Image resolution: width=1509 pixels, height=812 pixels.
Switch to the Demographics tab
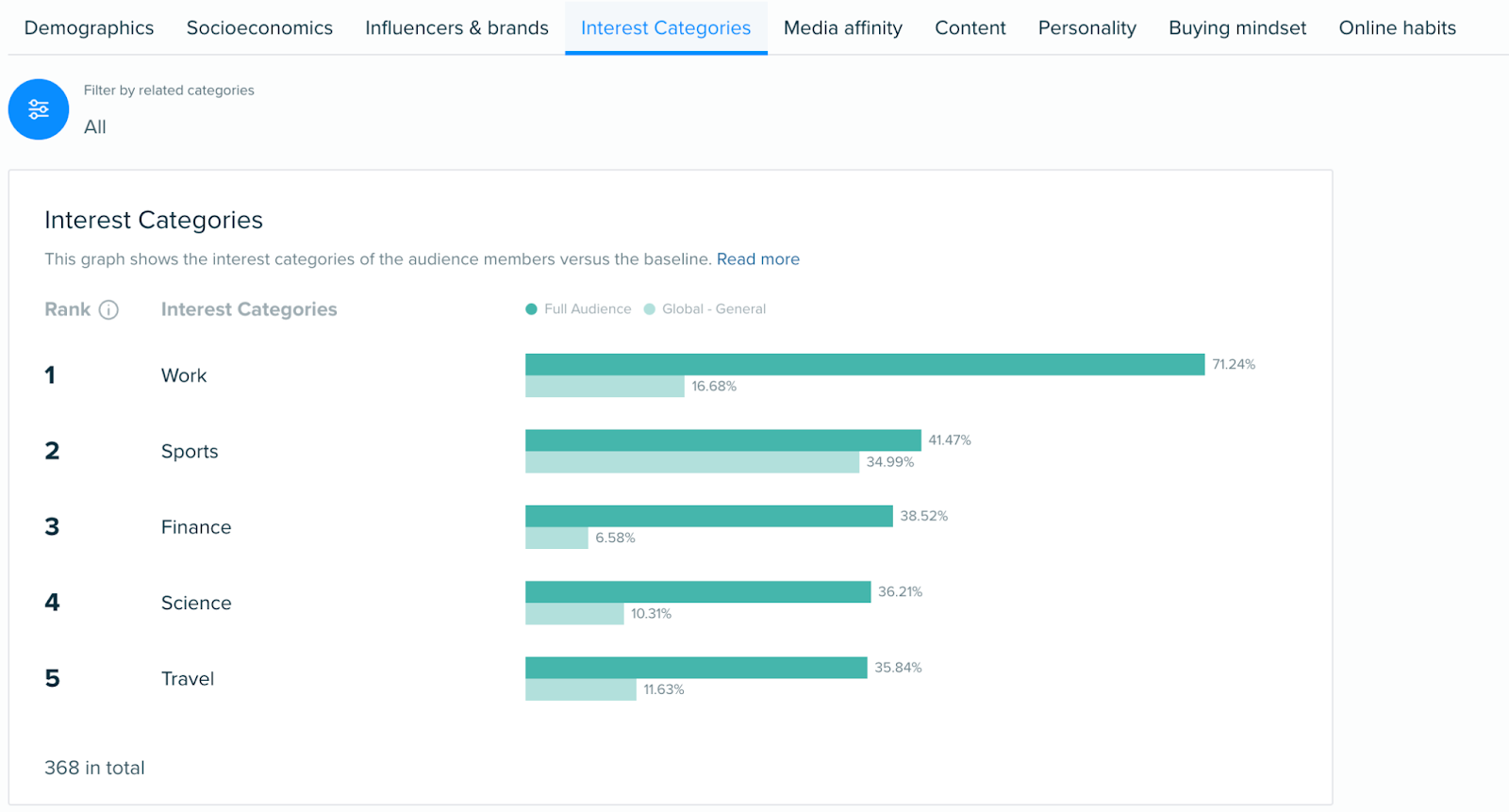(89, 28)
